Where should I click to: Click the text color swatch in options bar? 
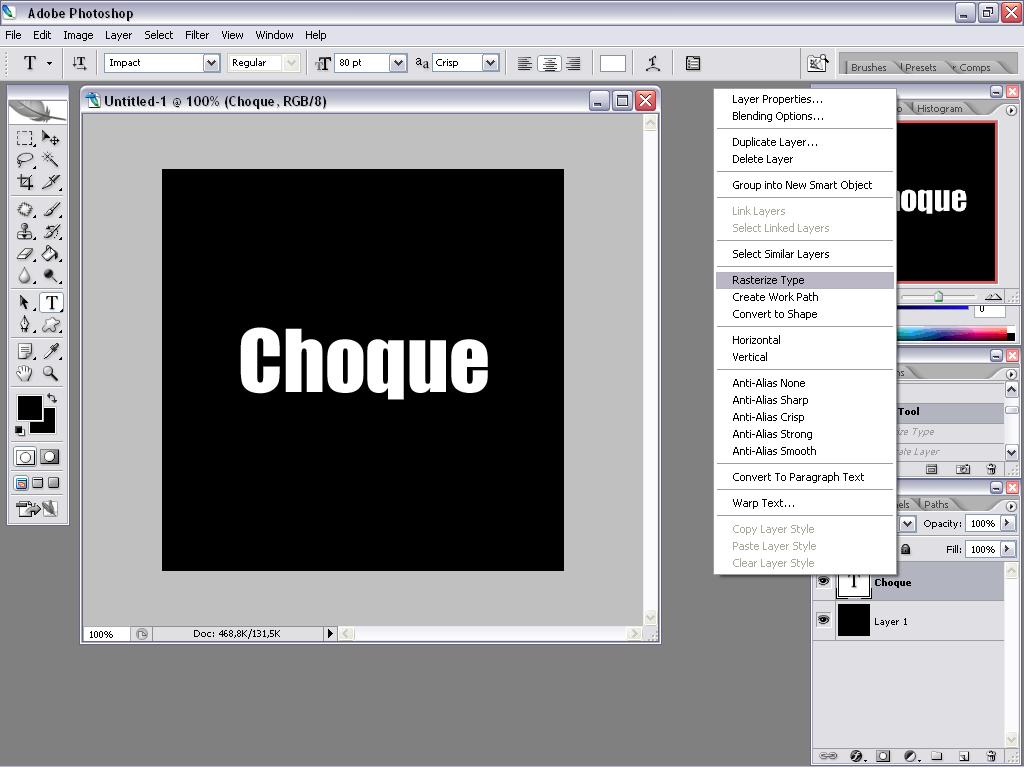click(x=613, y=63)
